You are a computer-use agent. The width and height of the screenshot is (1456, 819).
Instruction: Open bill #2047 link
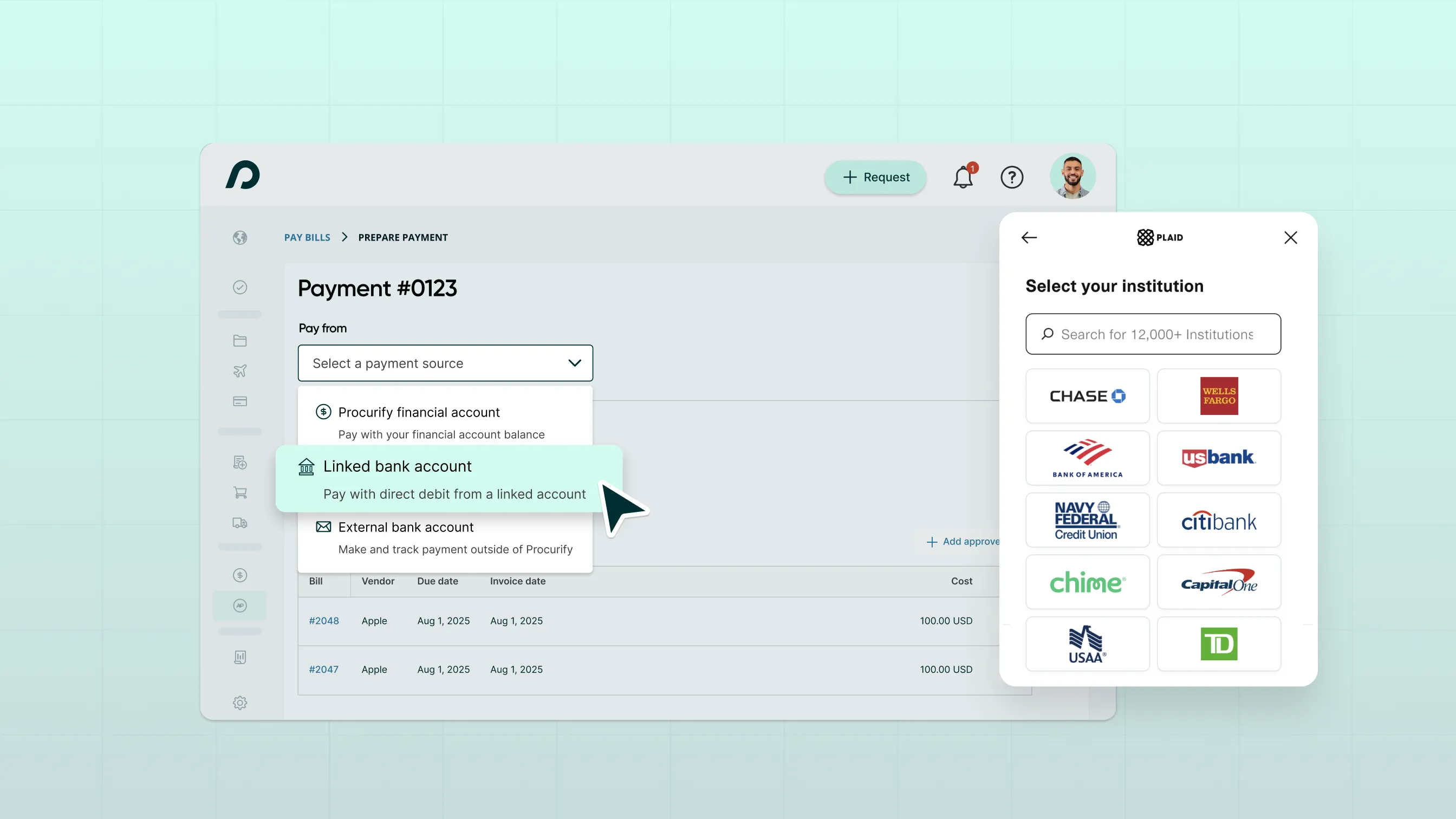[x=323, y=669]
